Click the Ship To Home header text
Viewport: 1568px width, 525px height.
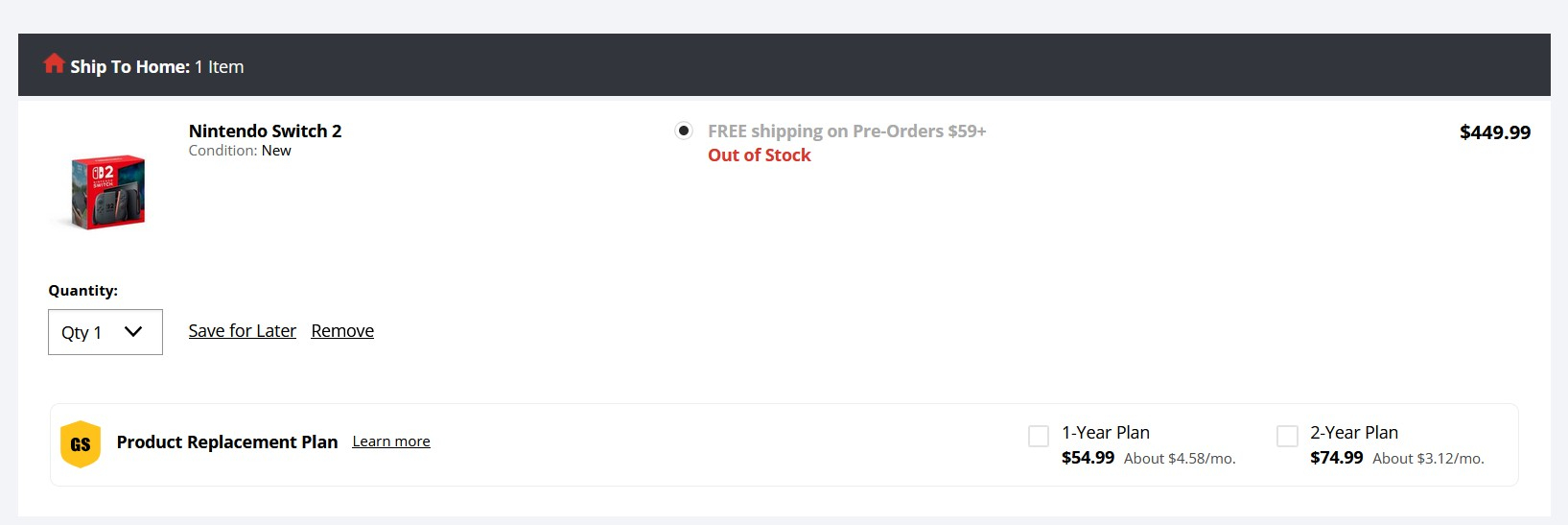click(x=129, y=67)
